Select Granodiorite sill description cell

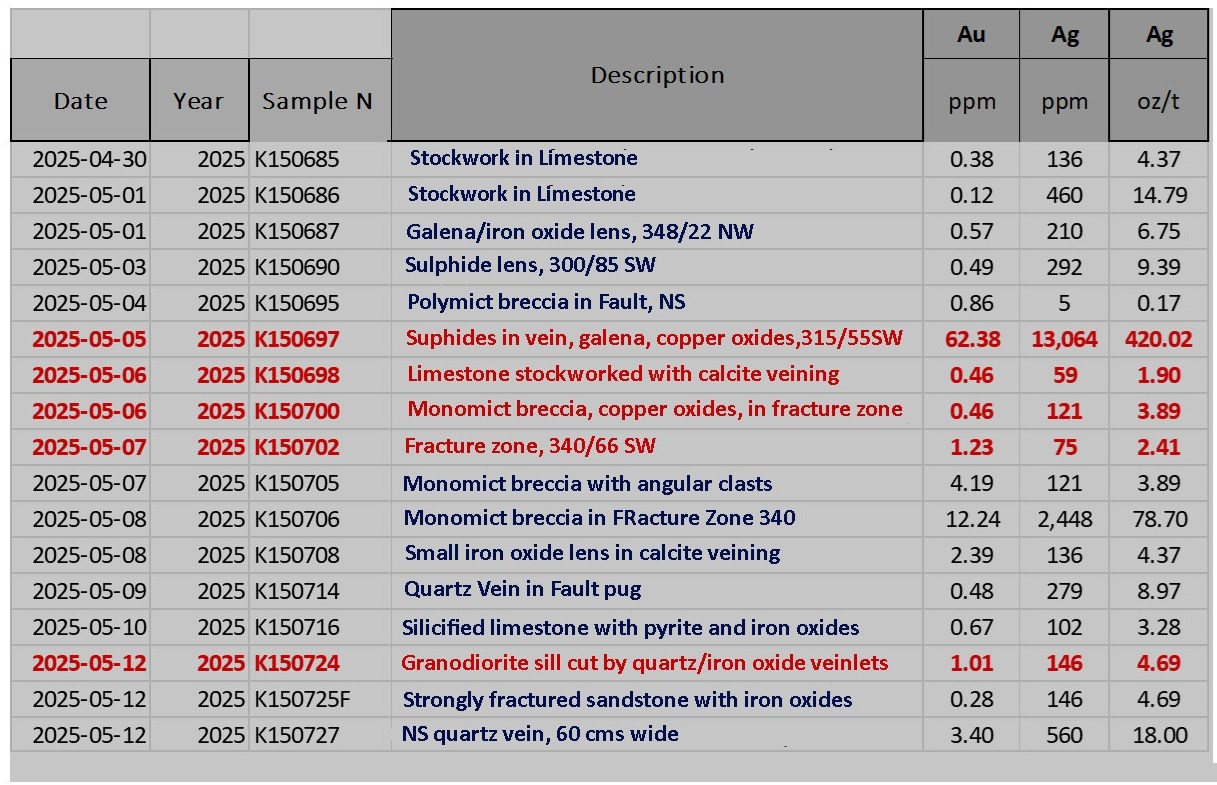644,662
